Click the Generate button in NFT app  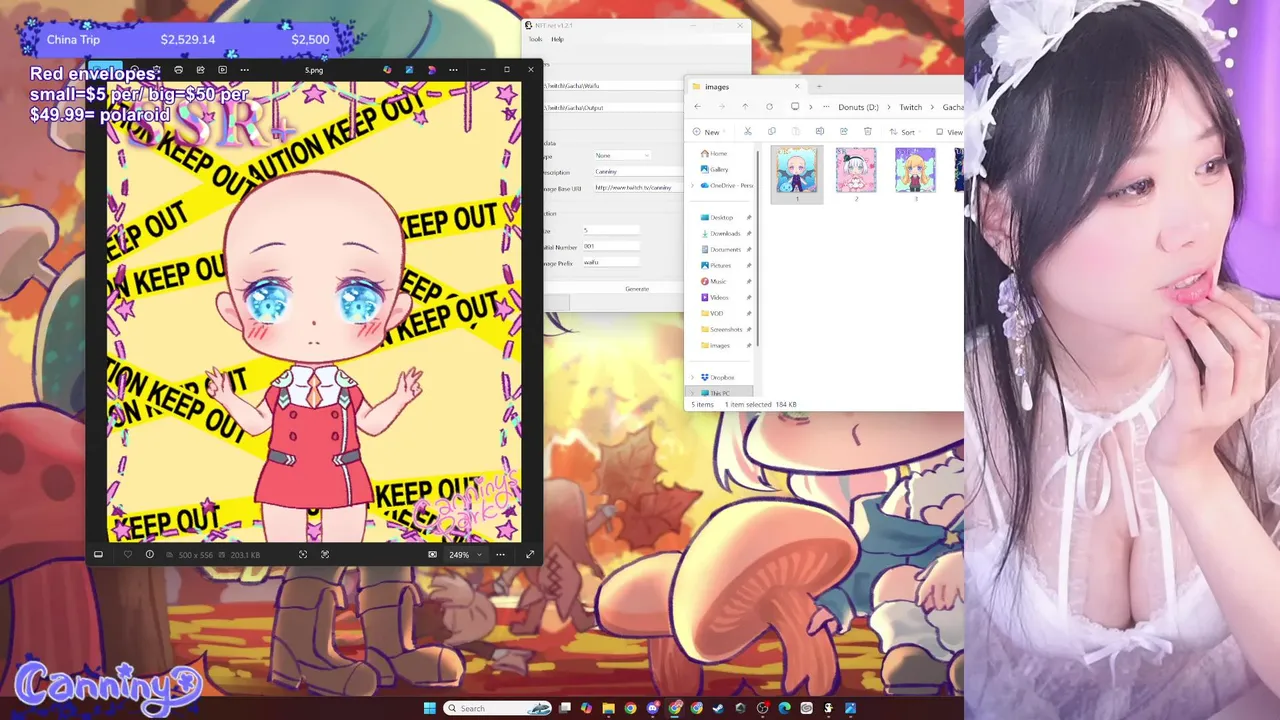[x=637, y=289]
